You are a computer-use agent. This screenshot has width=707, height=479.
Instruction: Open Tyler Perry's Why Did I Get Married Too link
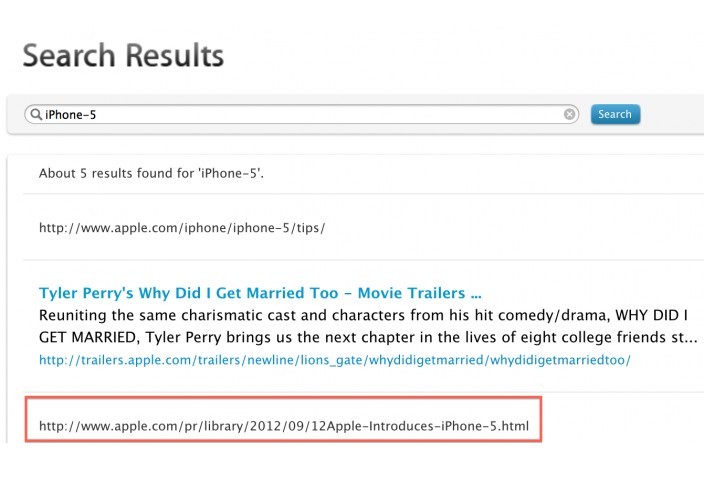pyautogui.click(x=260, y=293)
